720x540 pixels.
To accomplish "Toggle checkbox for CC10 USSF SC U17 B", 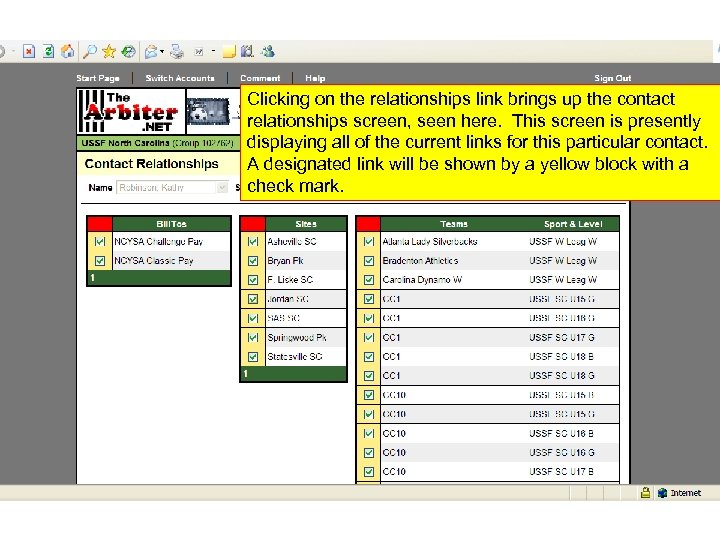I will point(369,472).
